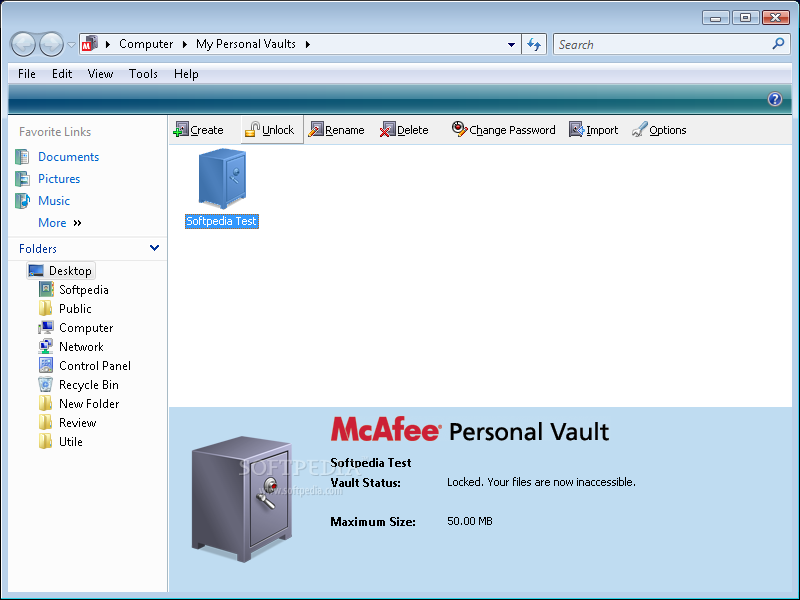
Task: Select Computer in the folder tree
Action: tap(86, 328)
